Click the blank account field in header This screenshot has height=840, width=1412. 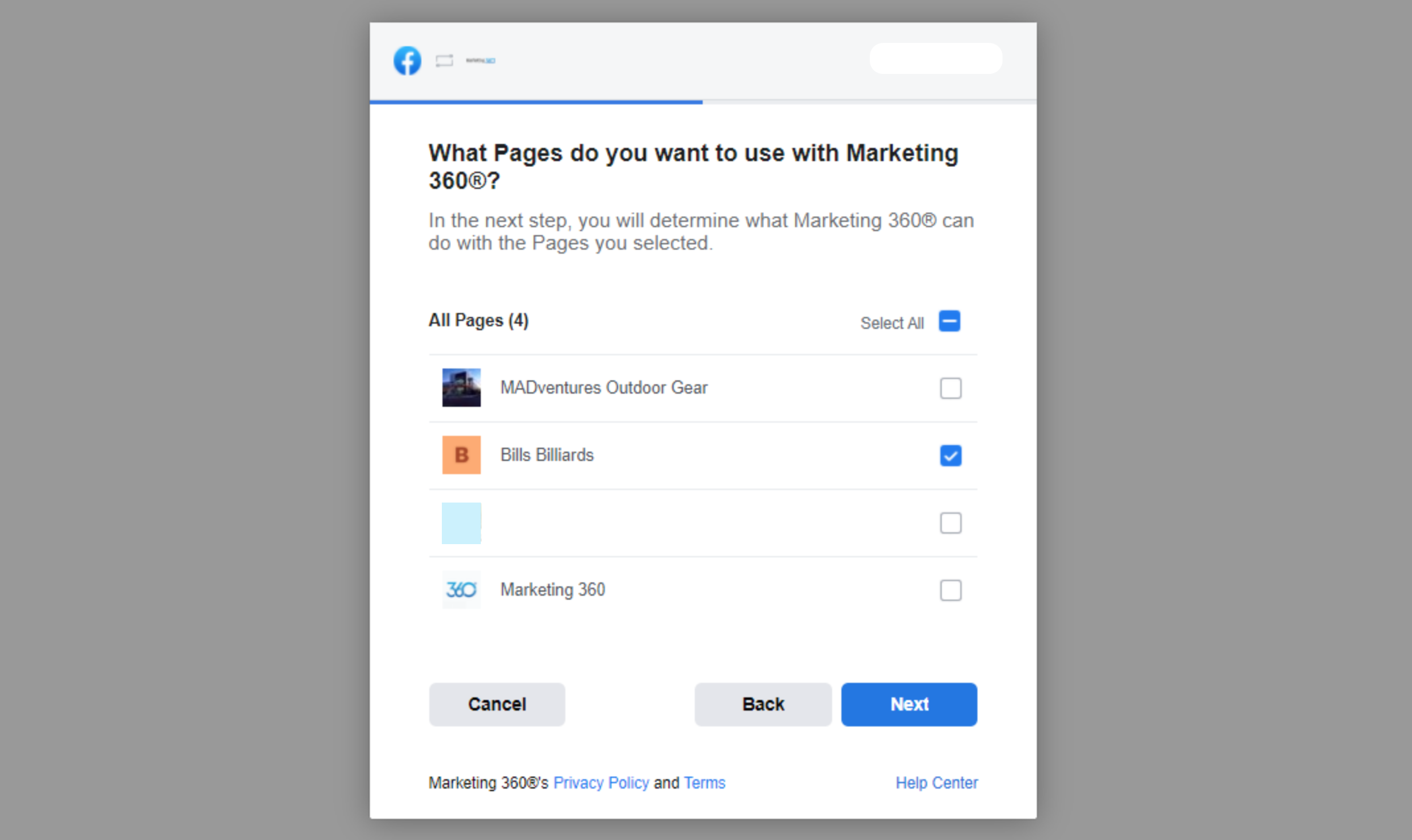(936, 59)
